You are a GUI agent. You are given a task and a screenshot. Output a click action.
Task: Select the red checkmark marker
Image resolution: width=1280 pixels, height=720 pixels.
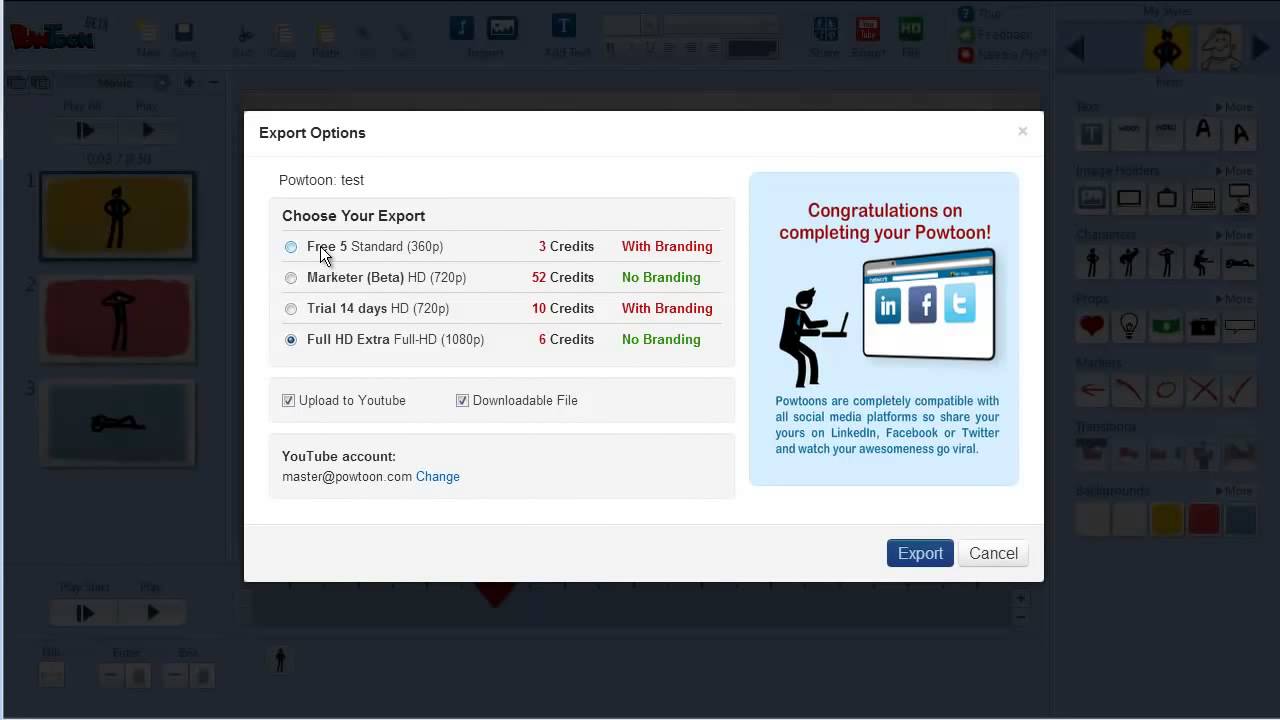(1240, 390)
